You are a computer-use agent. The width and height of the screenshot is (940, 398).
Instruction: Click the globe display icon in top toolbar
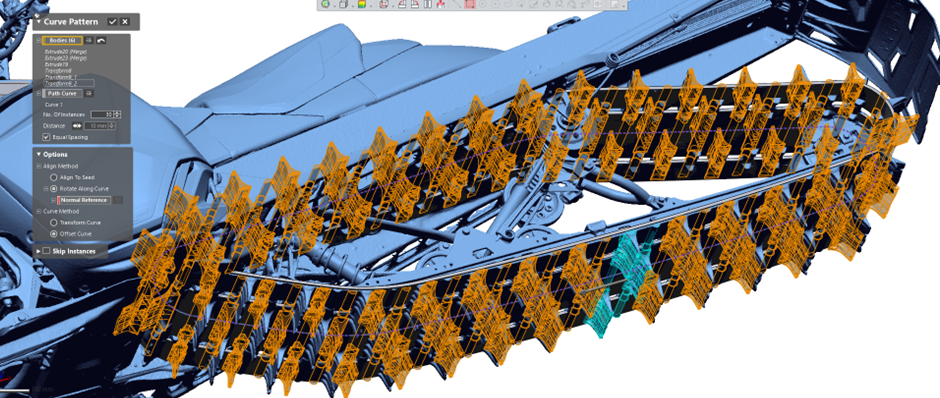pos(326,4)
